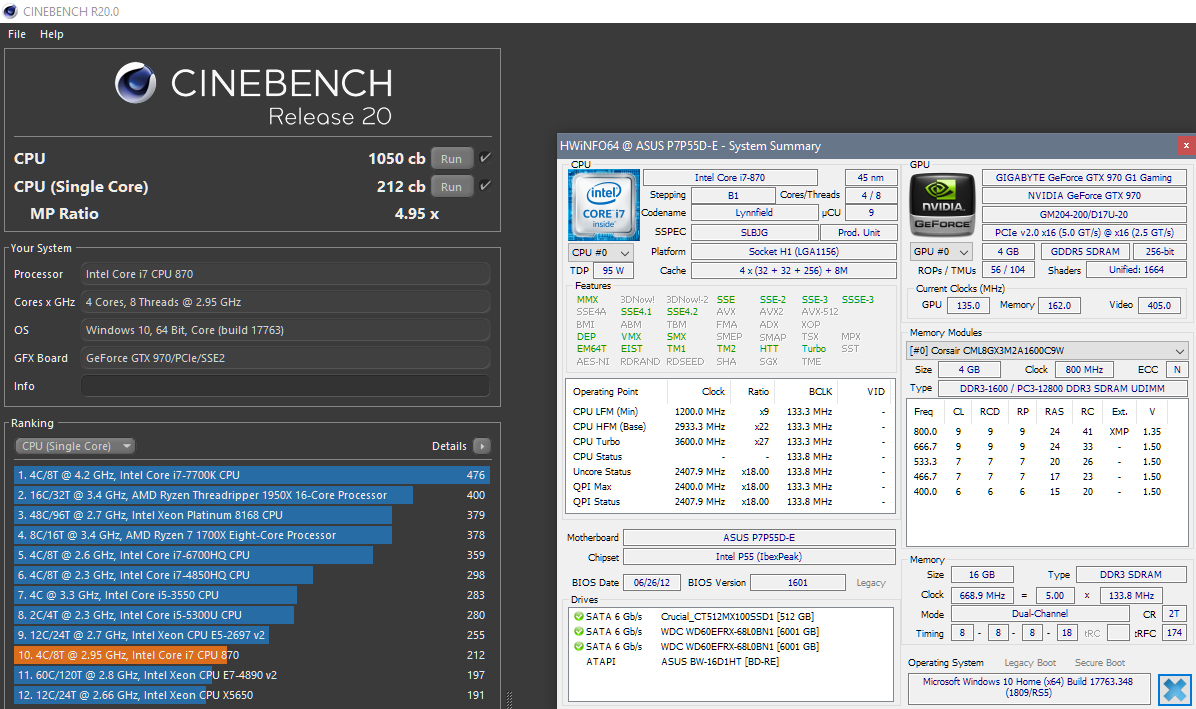Open the File menu in Cinebench

pyautogui.click(x=16, y=33)
